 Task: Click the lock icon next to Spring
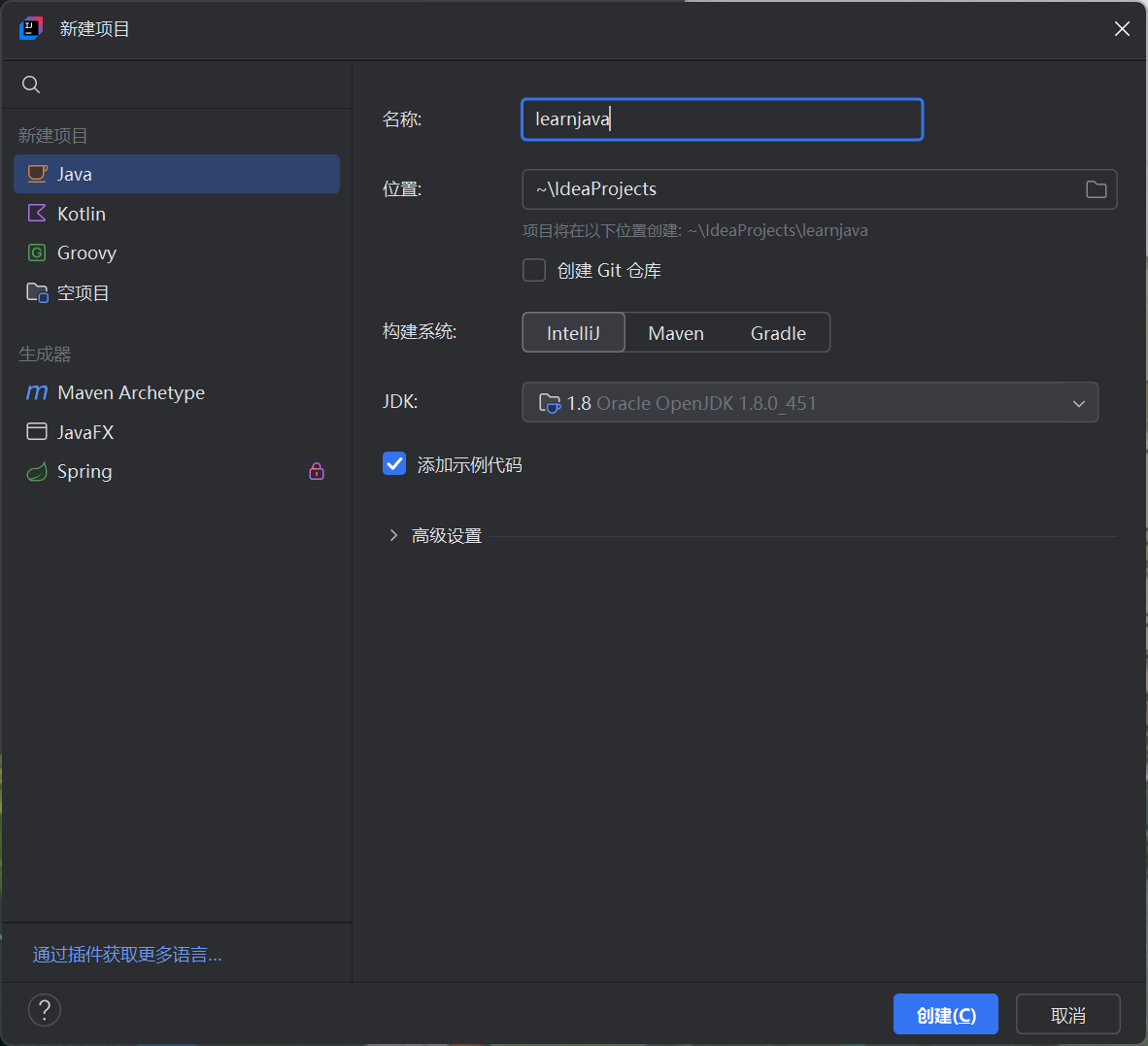(317, 471)
